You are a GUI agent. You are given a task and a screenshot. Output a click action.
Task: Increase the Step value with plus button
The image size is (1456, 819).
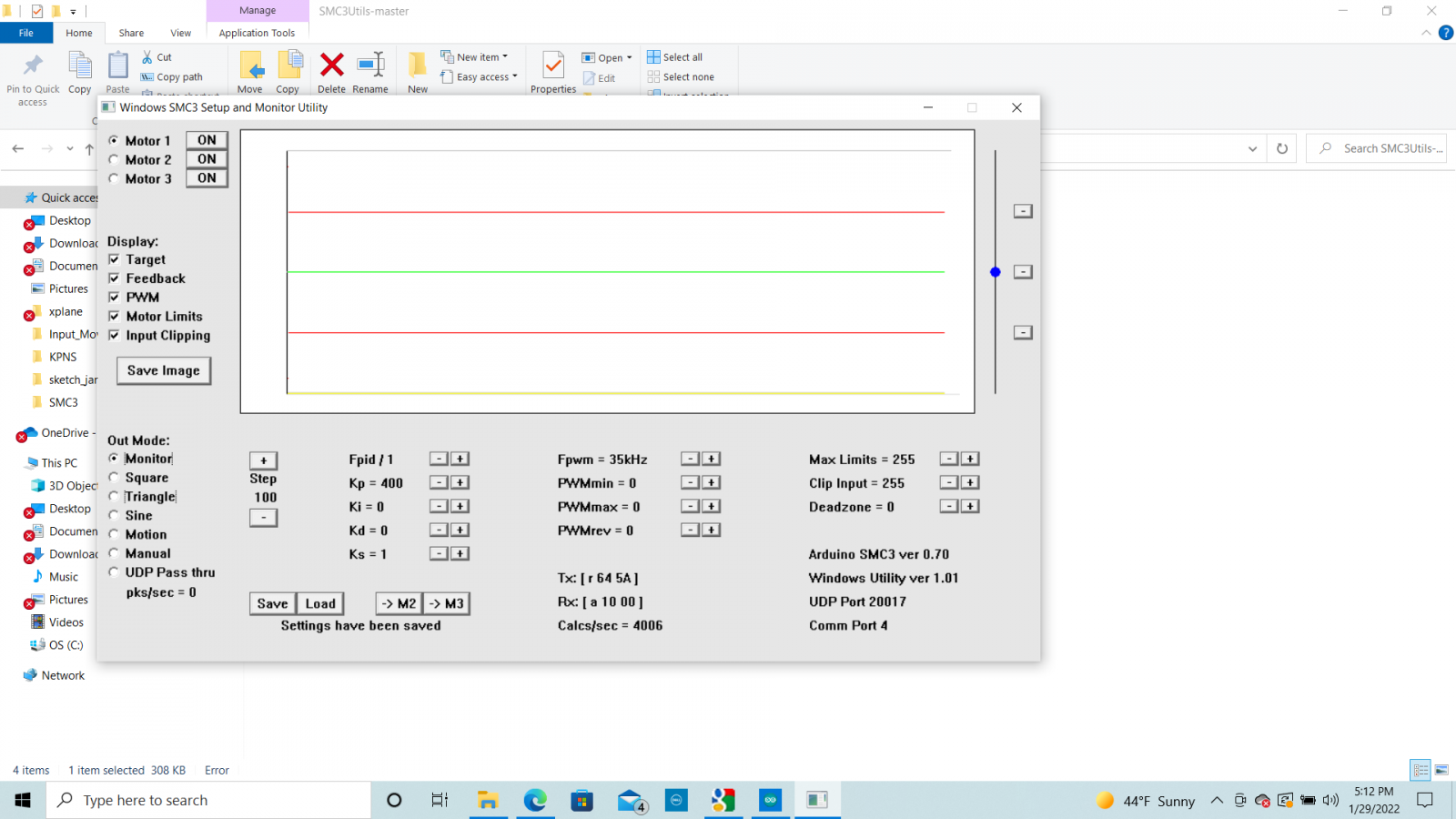click(264, 460)
